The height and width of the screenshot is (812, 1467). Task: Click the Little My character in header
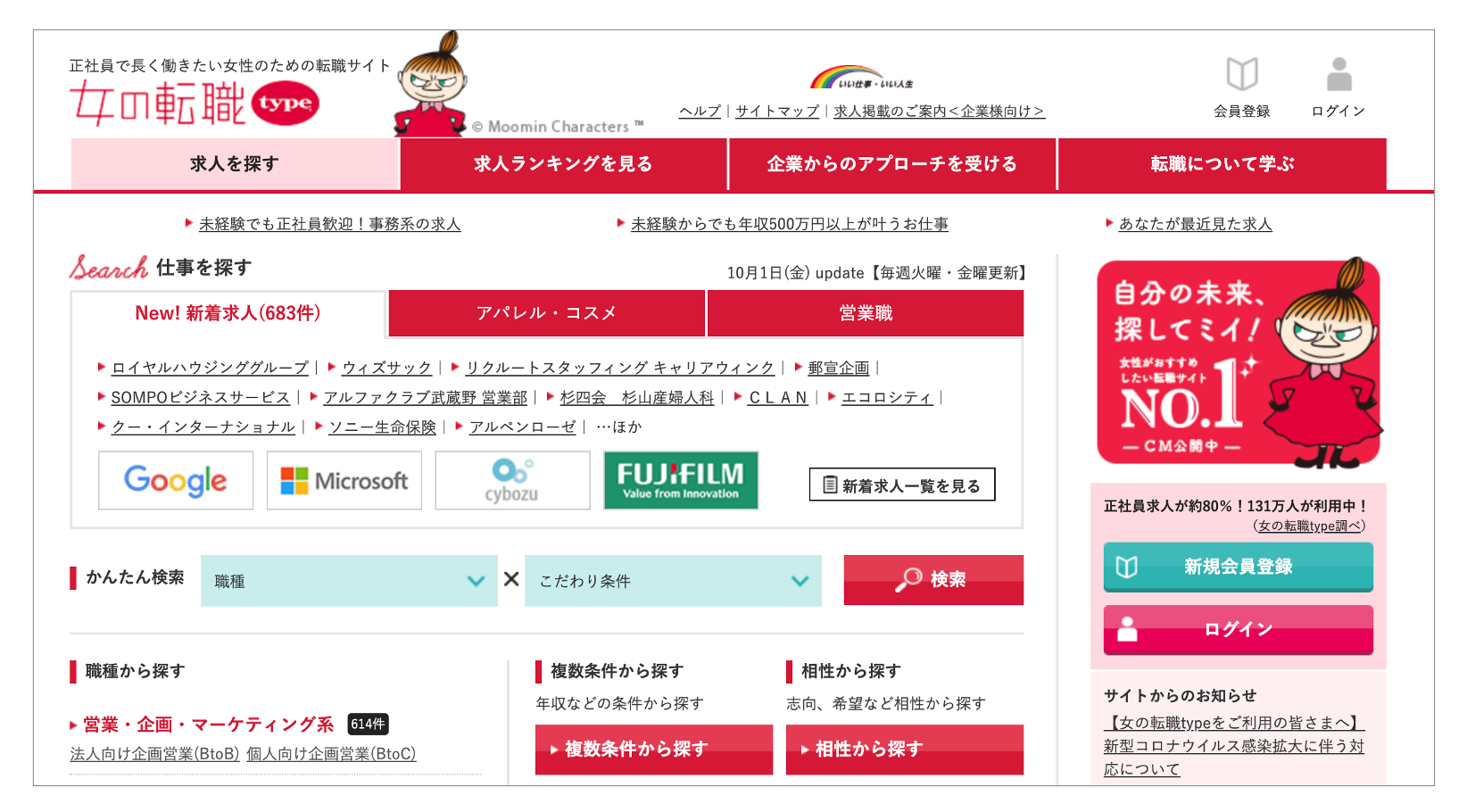(x=433, y=85)
